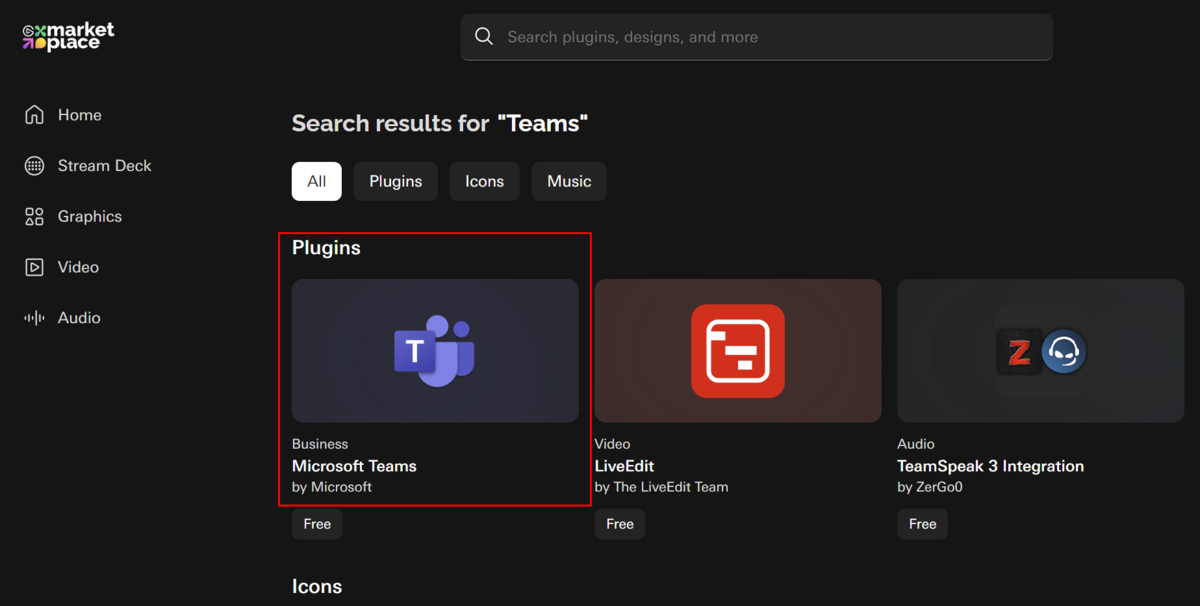The image size is (1200, 606).
Task: Click the Video play icon
Action: click(34, 267)
